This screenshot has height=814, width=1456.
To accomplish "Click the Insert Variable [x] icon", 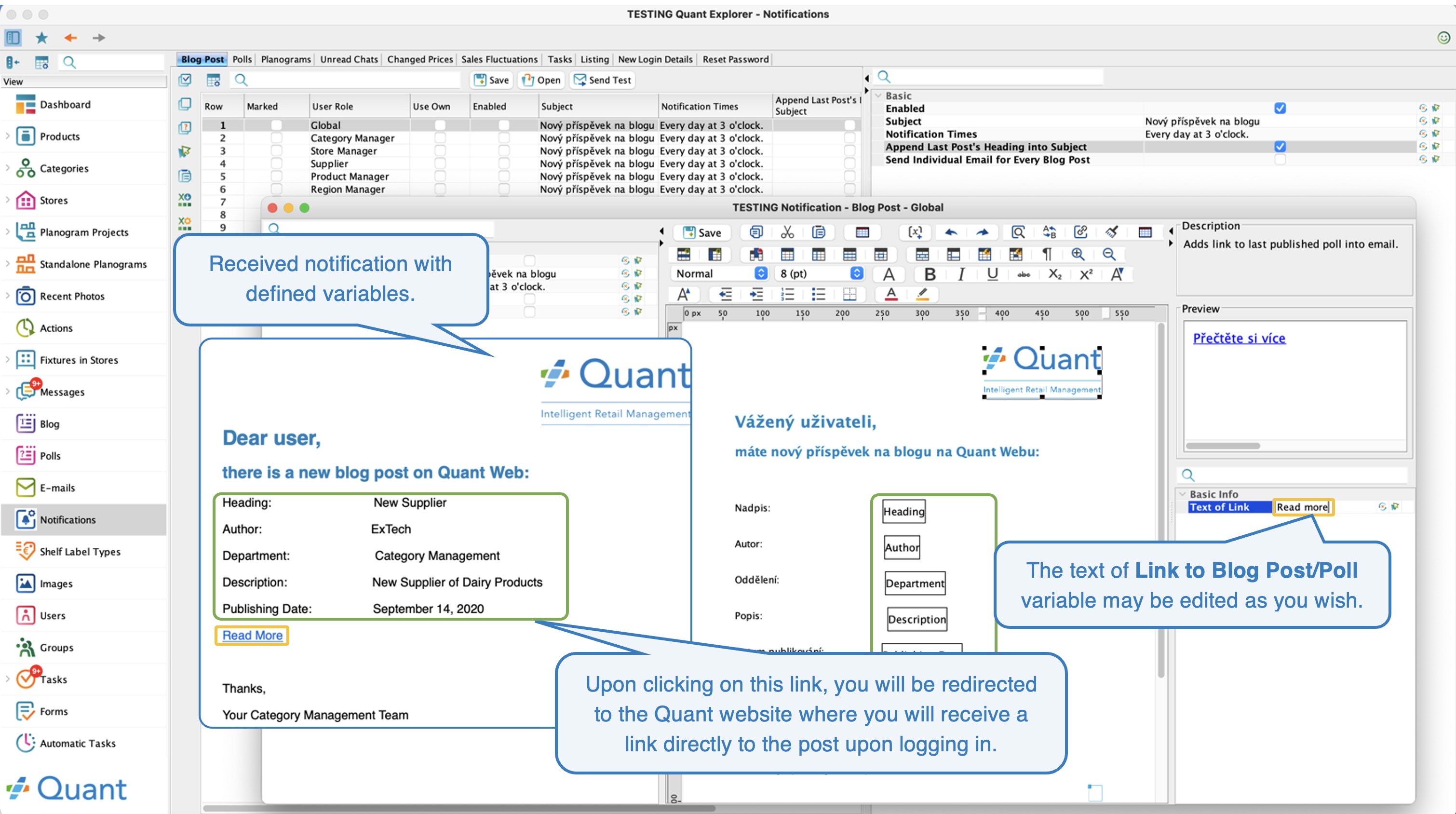I will coord(915,232).
